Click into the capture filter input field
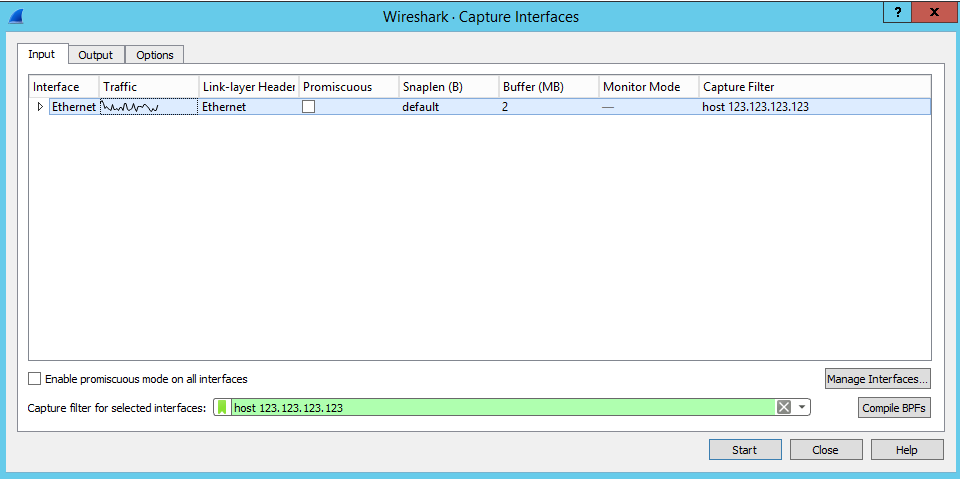The image size is (960, 479). tap(502, 407)
